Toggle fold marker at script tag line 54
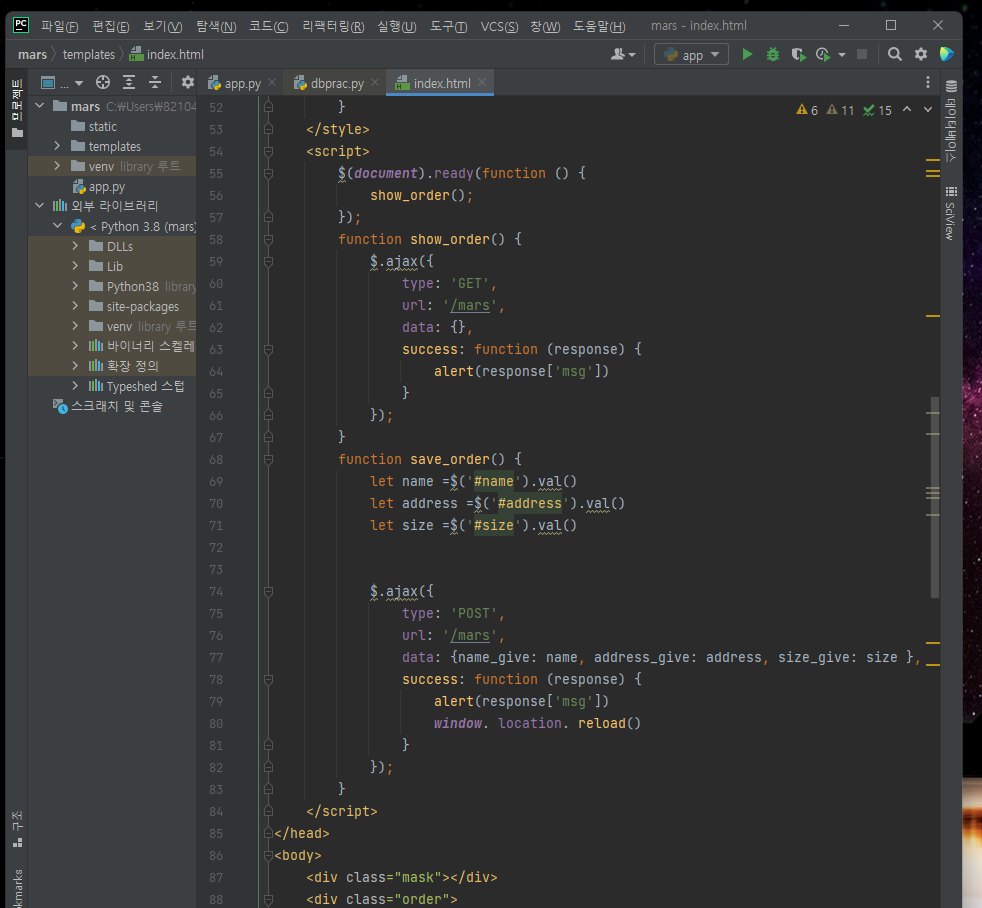Image resolution: width=982 pixels, height=908 pixels. (x=268, y=152)
